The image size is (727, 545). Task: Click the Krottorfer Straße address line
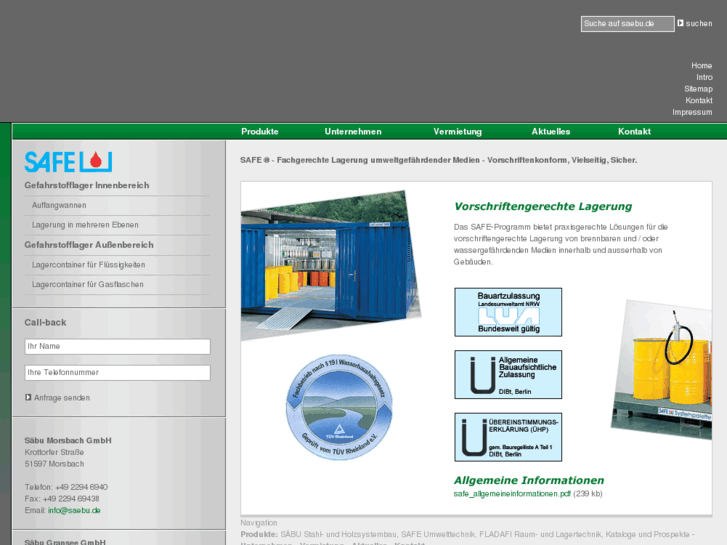click(x=54, y=452)
